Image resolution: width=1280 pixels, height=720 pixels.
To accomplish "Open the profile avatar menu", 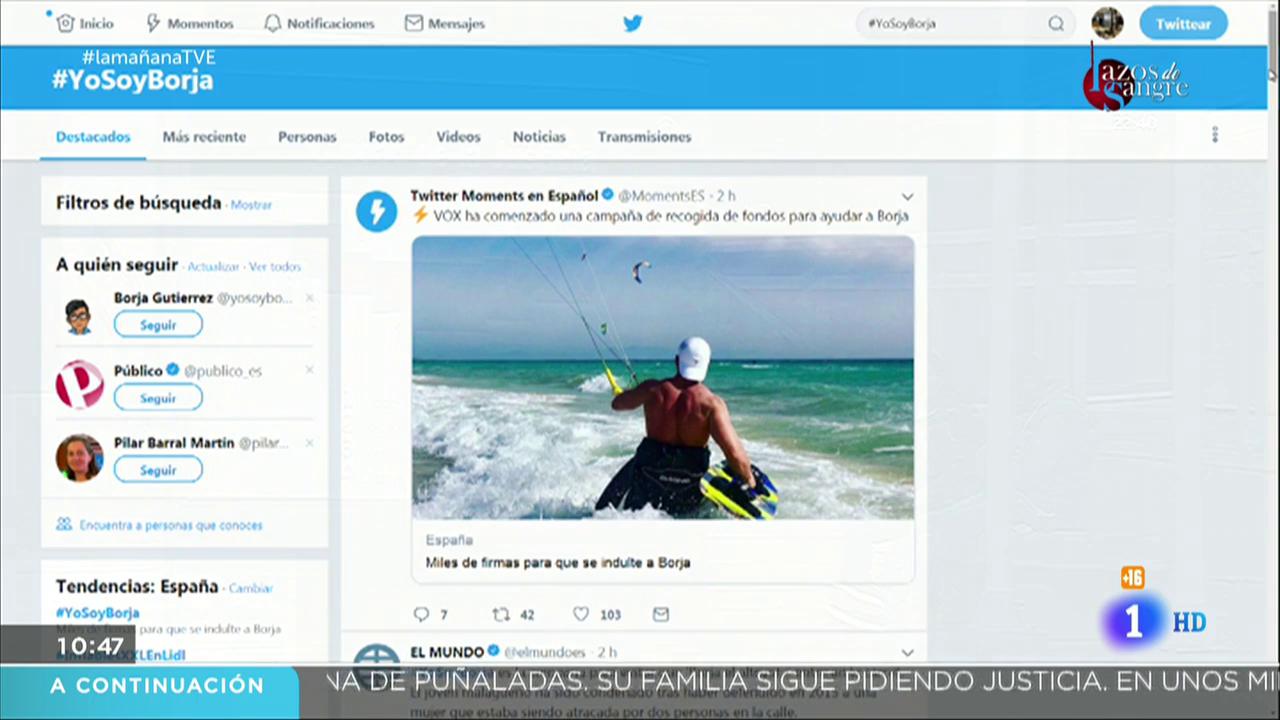I will click(x=1107, y=23).
